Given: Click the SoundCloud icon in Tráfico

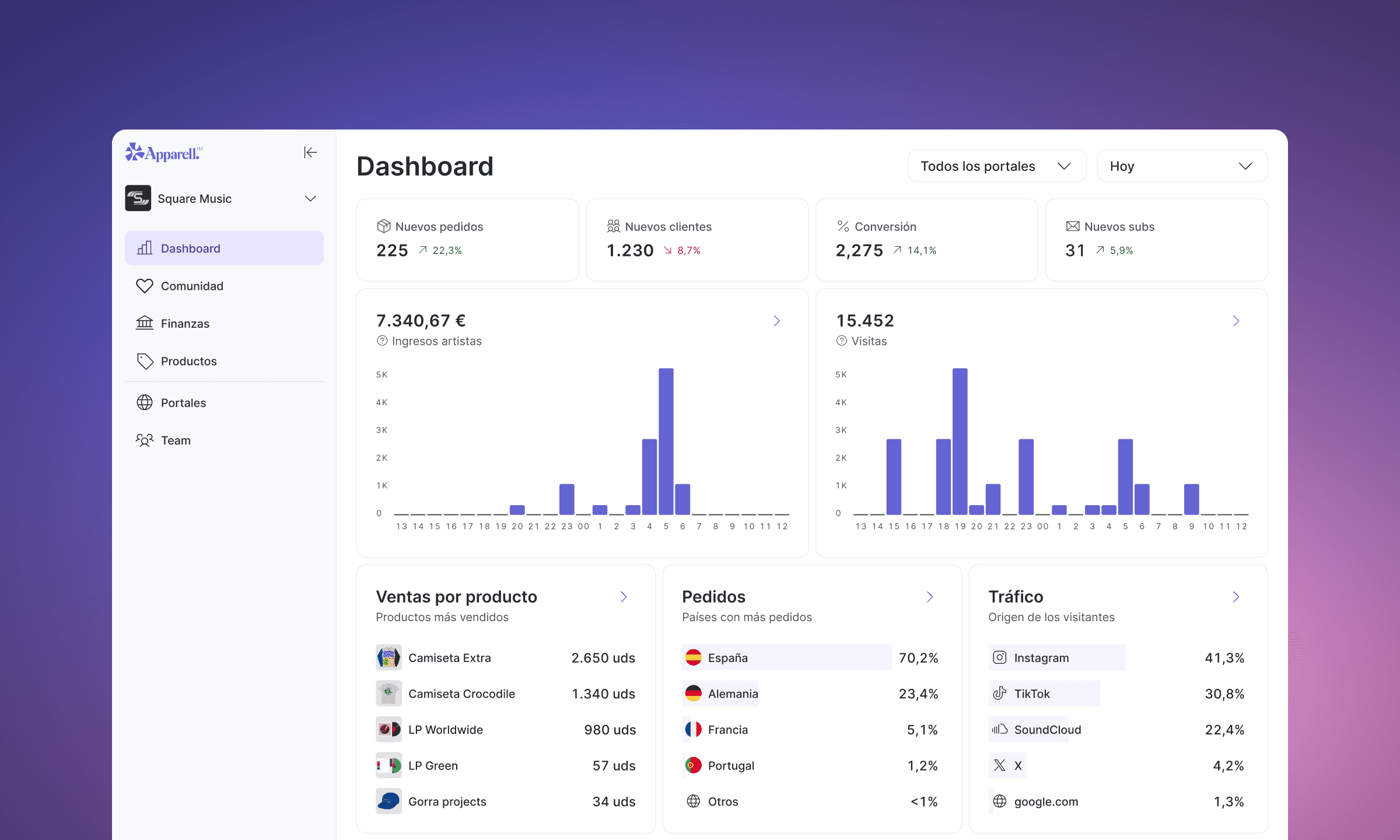Looking at the screenshot, I should point(999,730).
